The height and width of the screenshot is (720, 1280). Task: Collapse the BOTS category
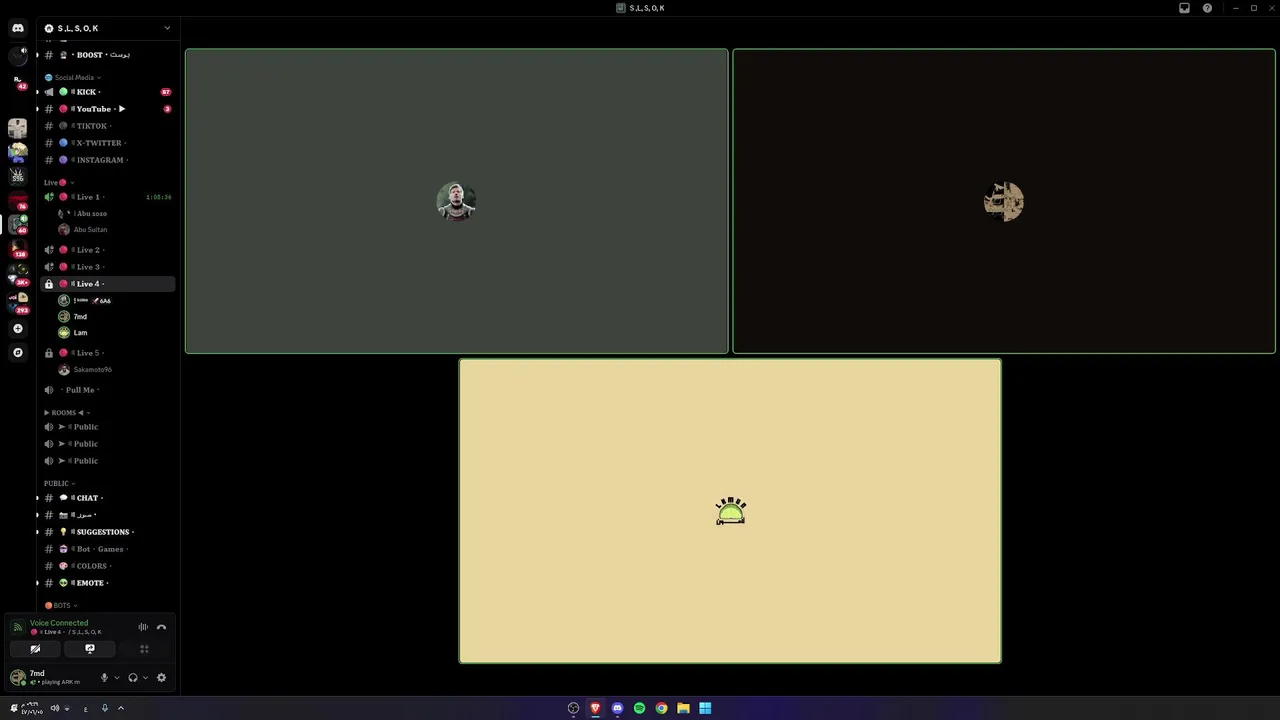61,605
